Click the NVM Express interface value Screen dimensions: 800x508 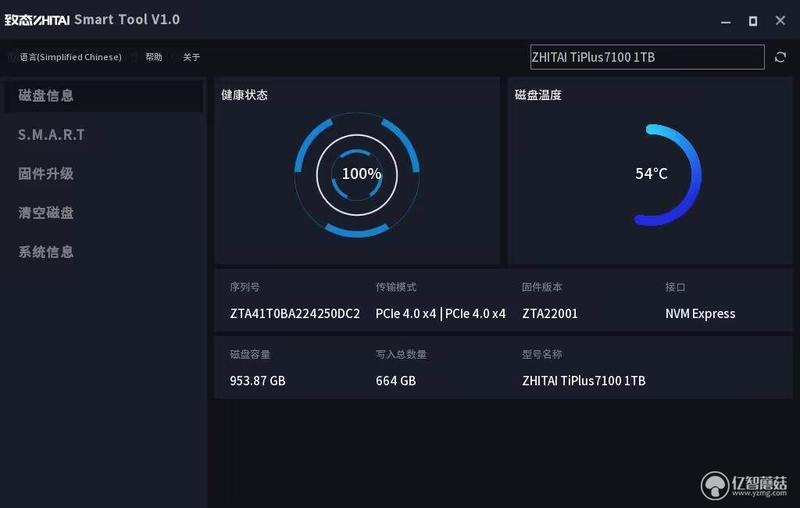point(700,313)
